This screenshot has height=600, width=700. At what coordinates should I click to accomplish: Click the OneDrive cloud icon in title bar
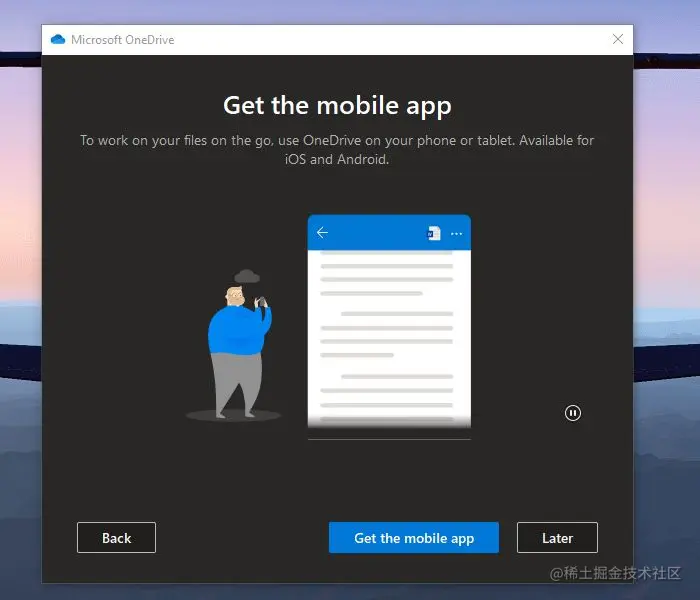click(58, 39)
